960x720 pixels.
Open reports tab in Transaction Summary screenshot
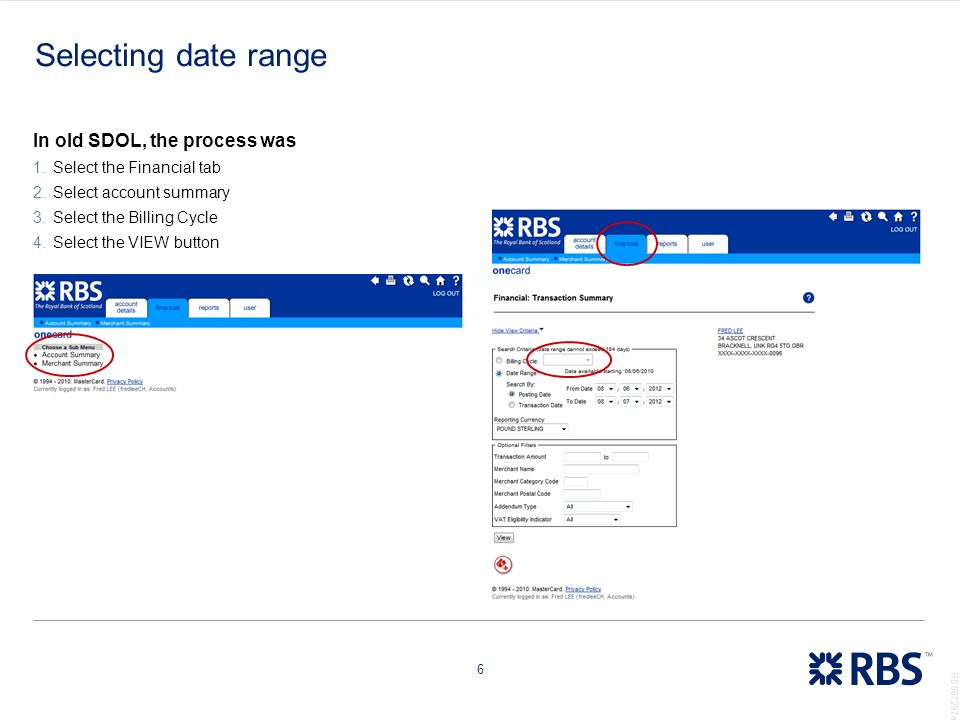click(x=667, y=244)
